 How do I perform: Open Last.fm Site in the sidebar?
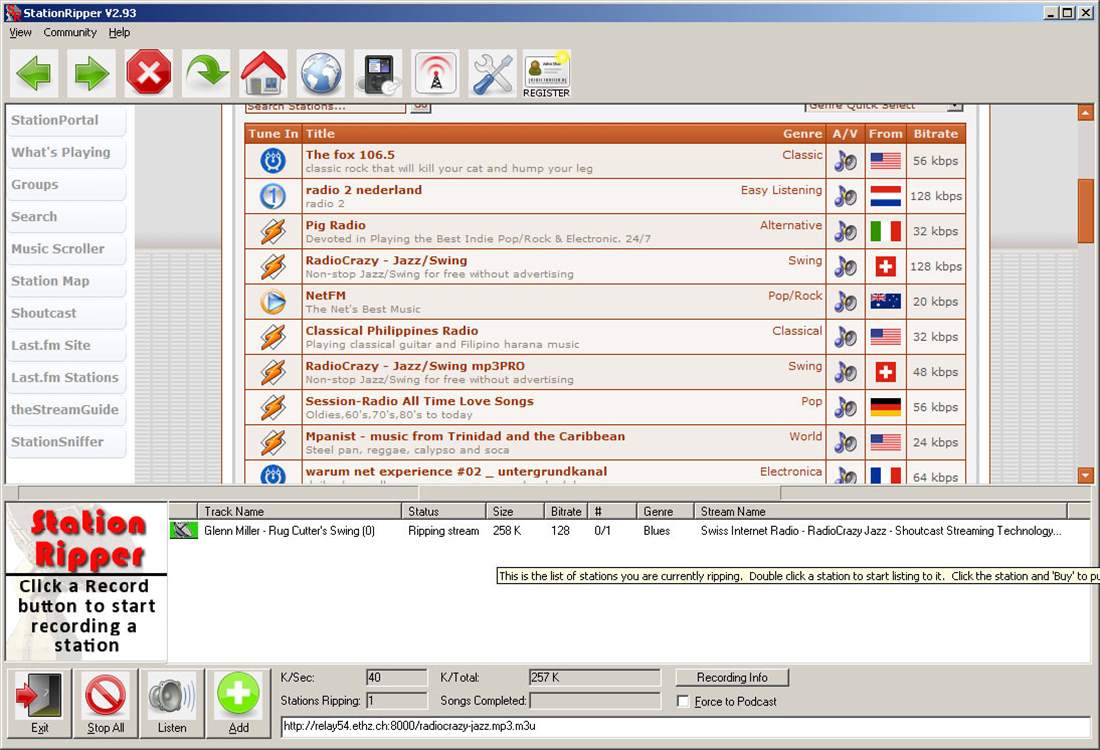point(65,345)
